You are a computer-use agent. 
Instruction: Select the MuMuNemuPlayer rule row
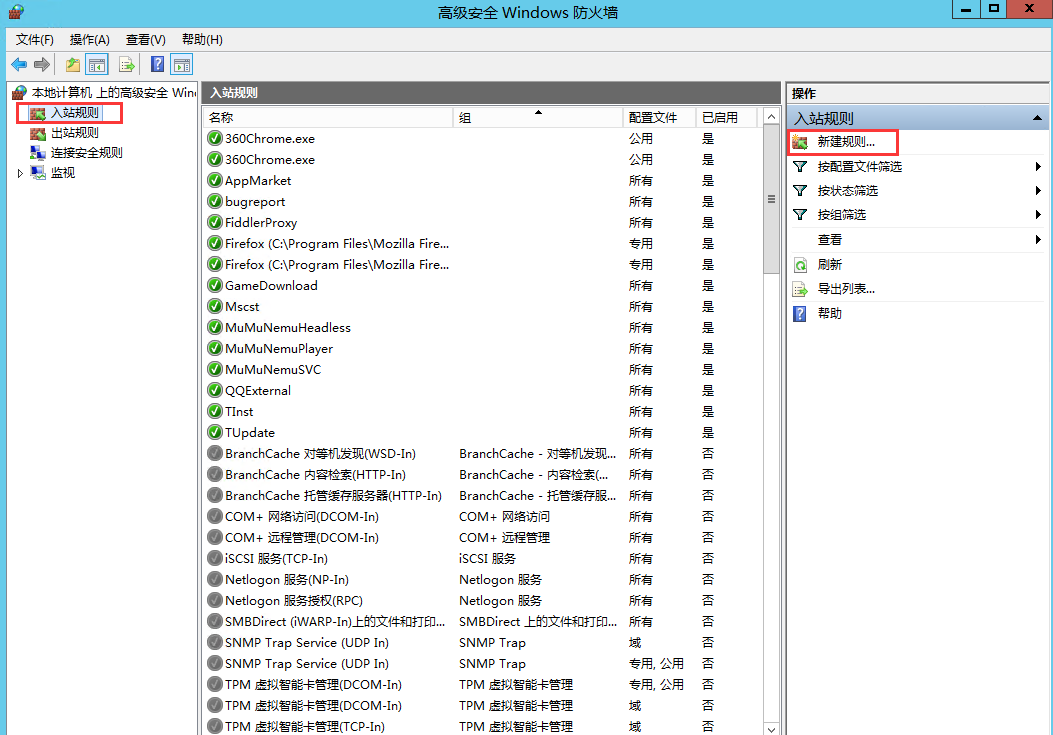click(x=482, y=349)
